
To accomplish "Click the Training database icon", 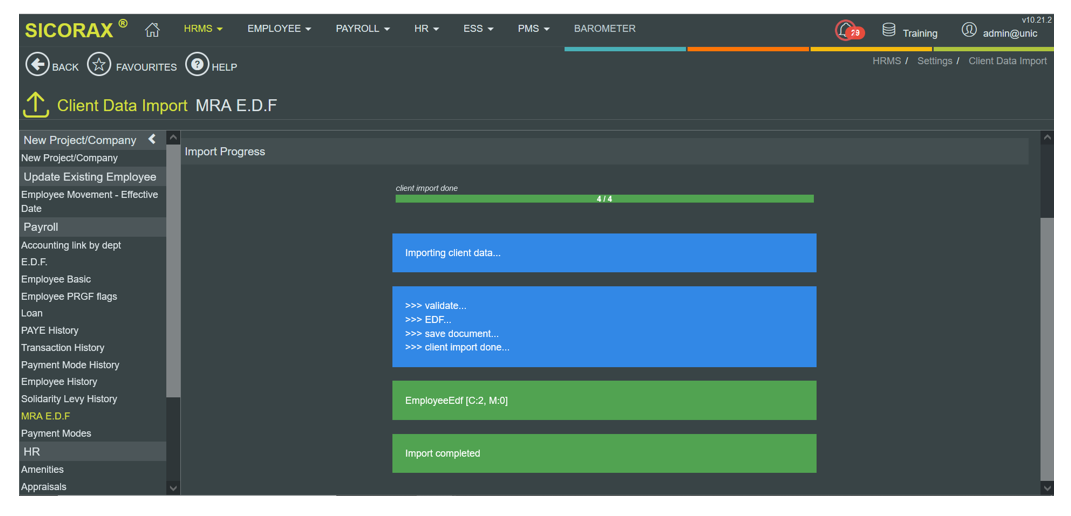I will (x=888, y=31).
